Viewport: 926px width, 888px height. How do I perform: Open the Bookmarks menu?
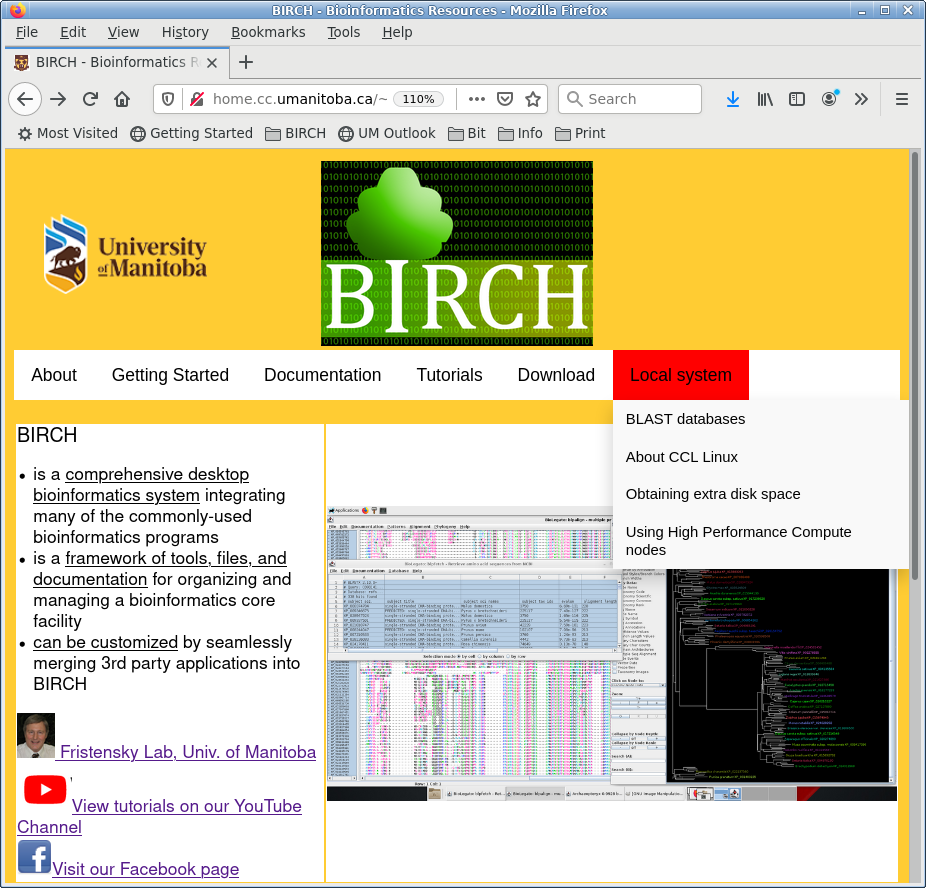(x=268, y=32)
